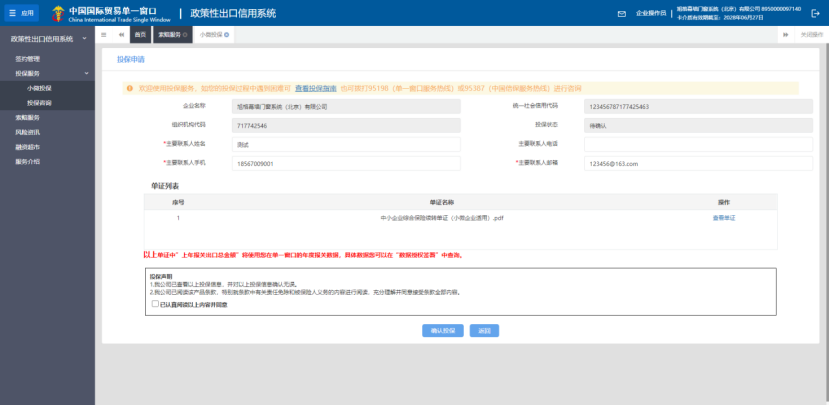Viewport: 830px width, 405px height.
Task: Click the company name and card expiry text
Action: [x=738, y=13]
